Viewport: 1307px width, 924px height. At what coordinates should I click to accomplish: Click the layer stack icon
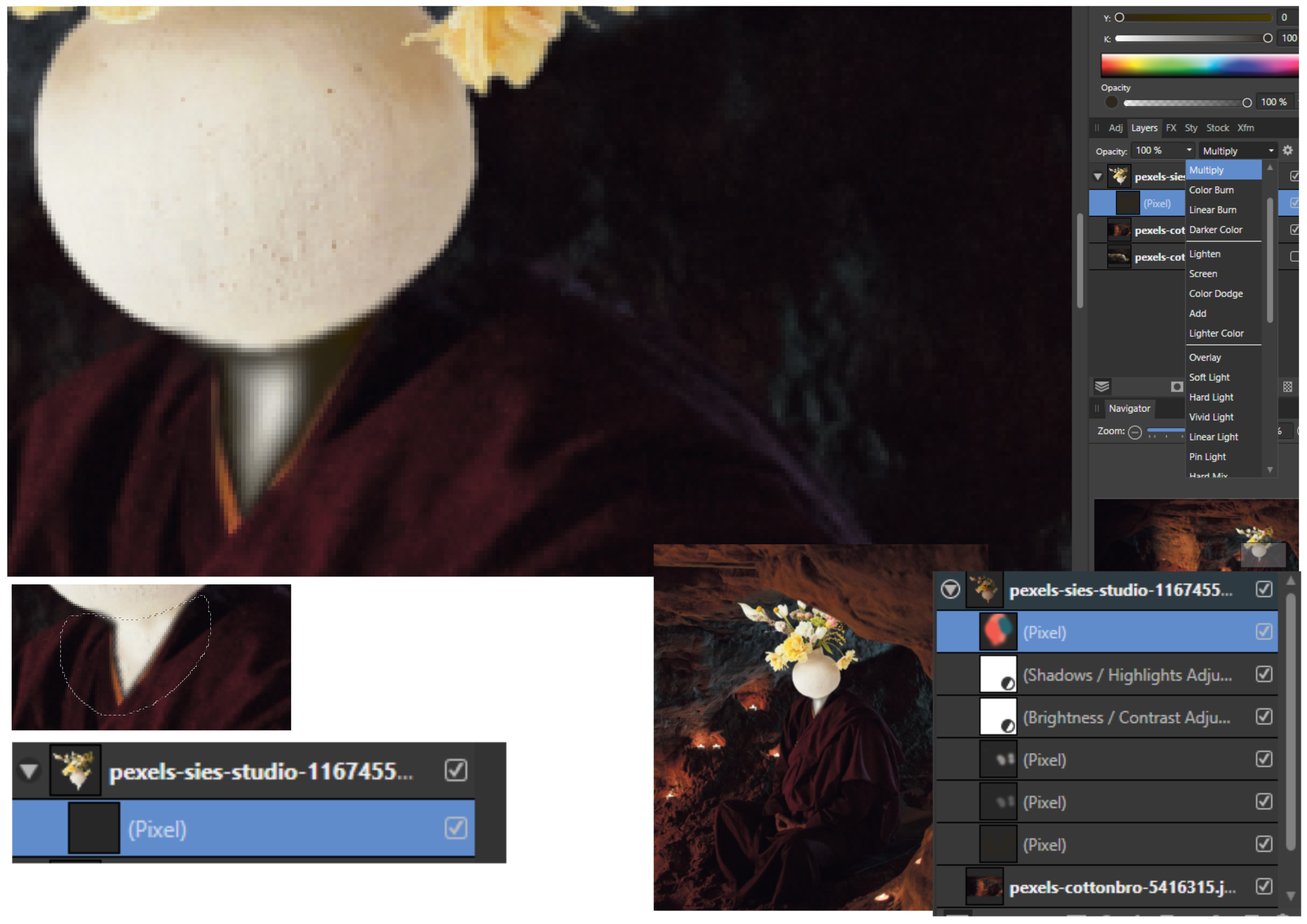tap(1102, 387)
